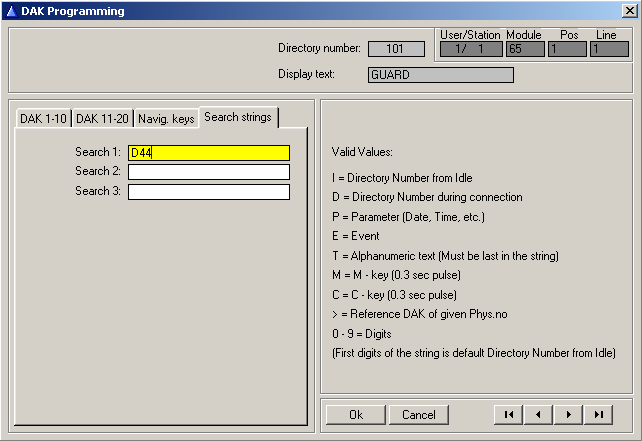Jump to the first record

click(510, 414)
